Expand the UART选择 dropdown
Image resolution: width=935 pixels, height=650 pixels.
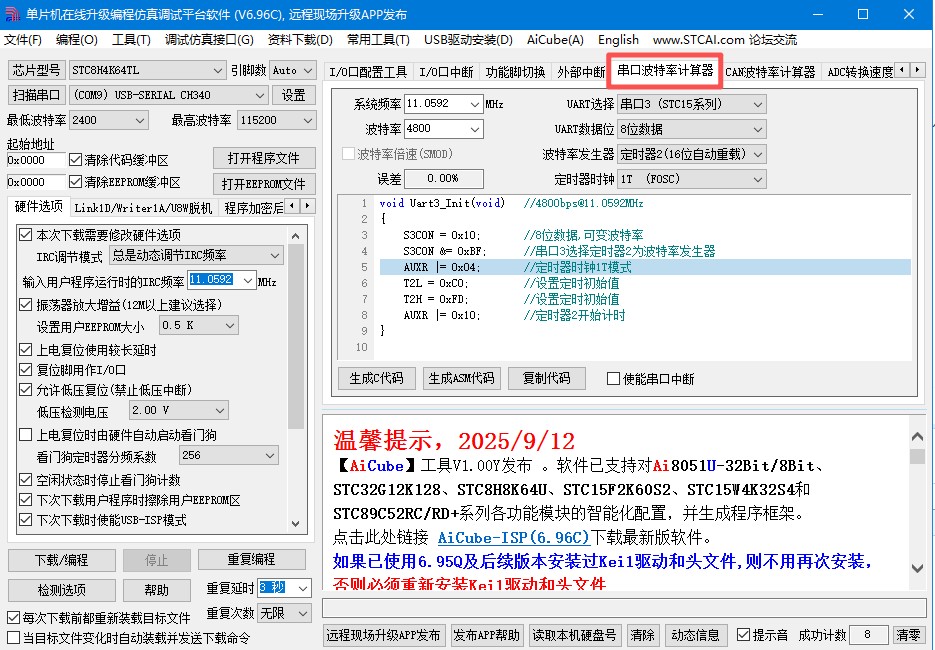757,104
